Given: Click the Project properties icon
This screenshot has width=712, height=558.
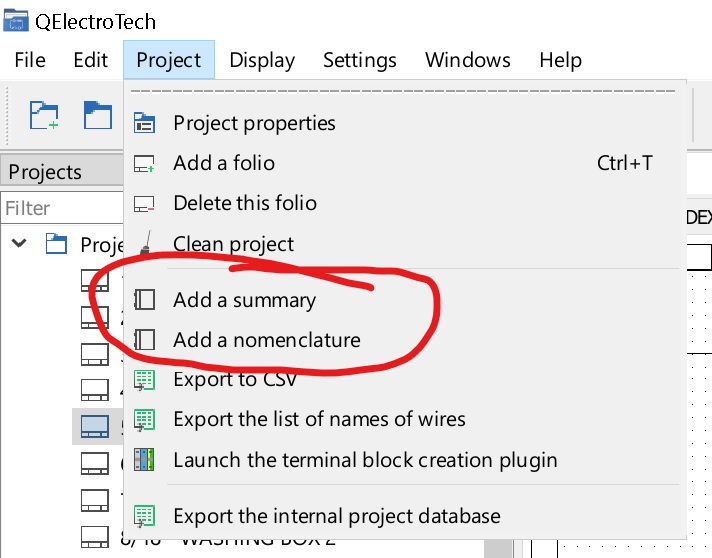Looking at the screenshot, I should click(145, 124).
